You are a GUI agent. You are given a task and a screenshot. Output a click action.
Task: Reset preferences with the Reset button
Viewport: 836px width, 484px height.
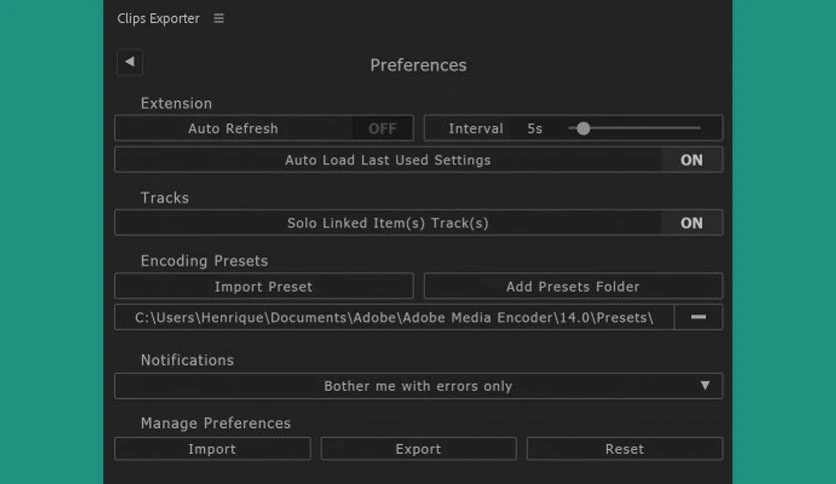[x=624, y=449]
